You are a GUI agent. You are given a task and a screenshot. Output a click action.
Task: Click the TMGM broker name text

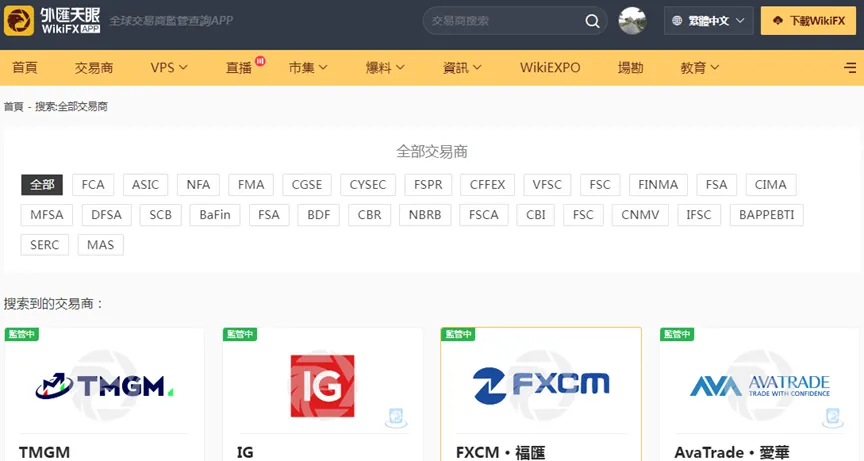pos(45,452)
